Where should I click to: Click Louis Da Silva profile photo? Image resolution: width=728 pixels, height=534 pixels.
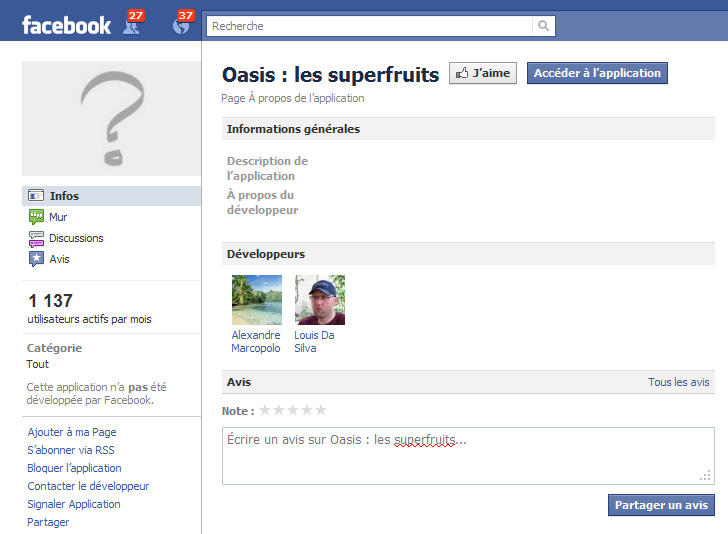click(320, 300)
